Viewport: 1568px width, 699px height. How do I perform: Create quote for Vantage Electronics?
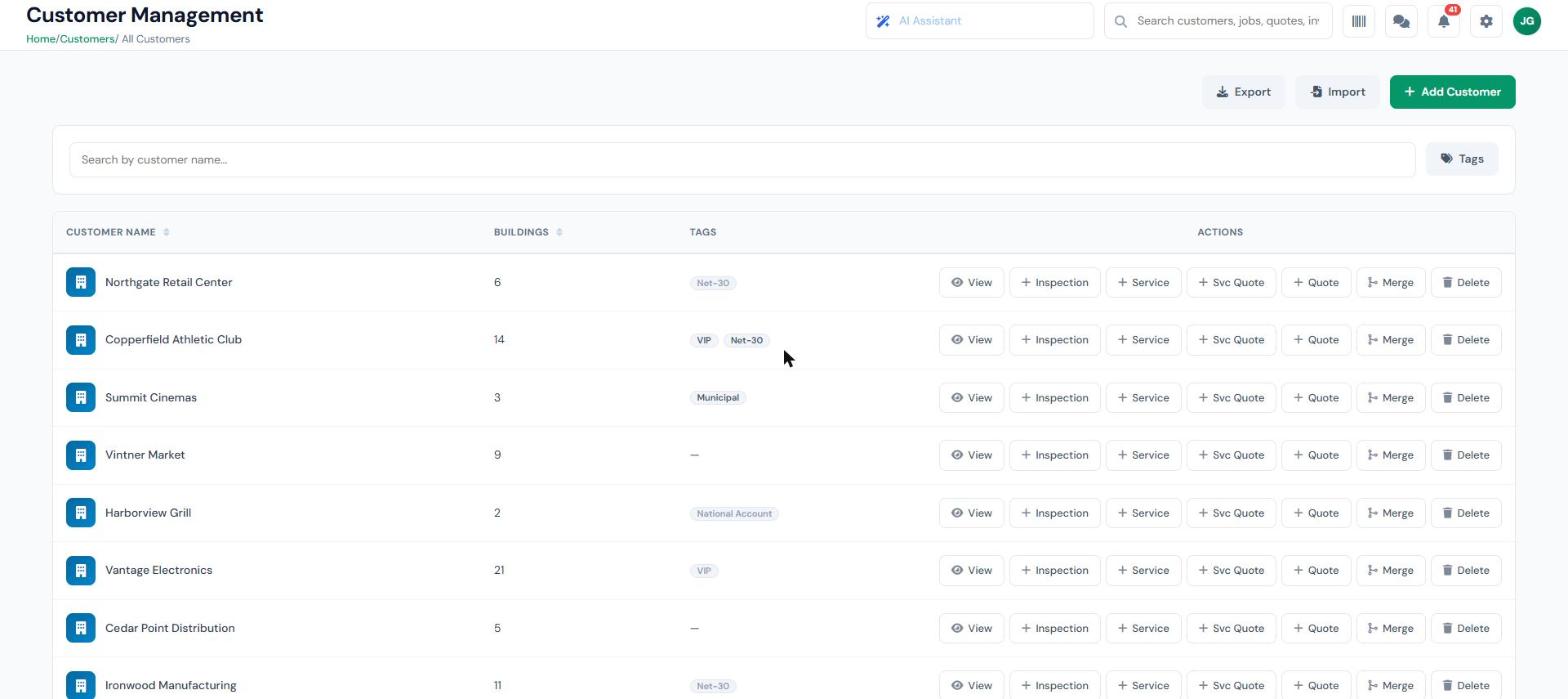pos(1316,570)
